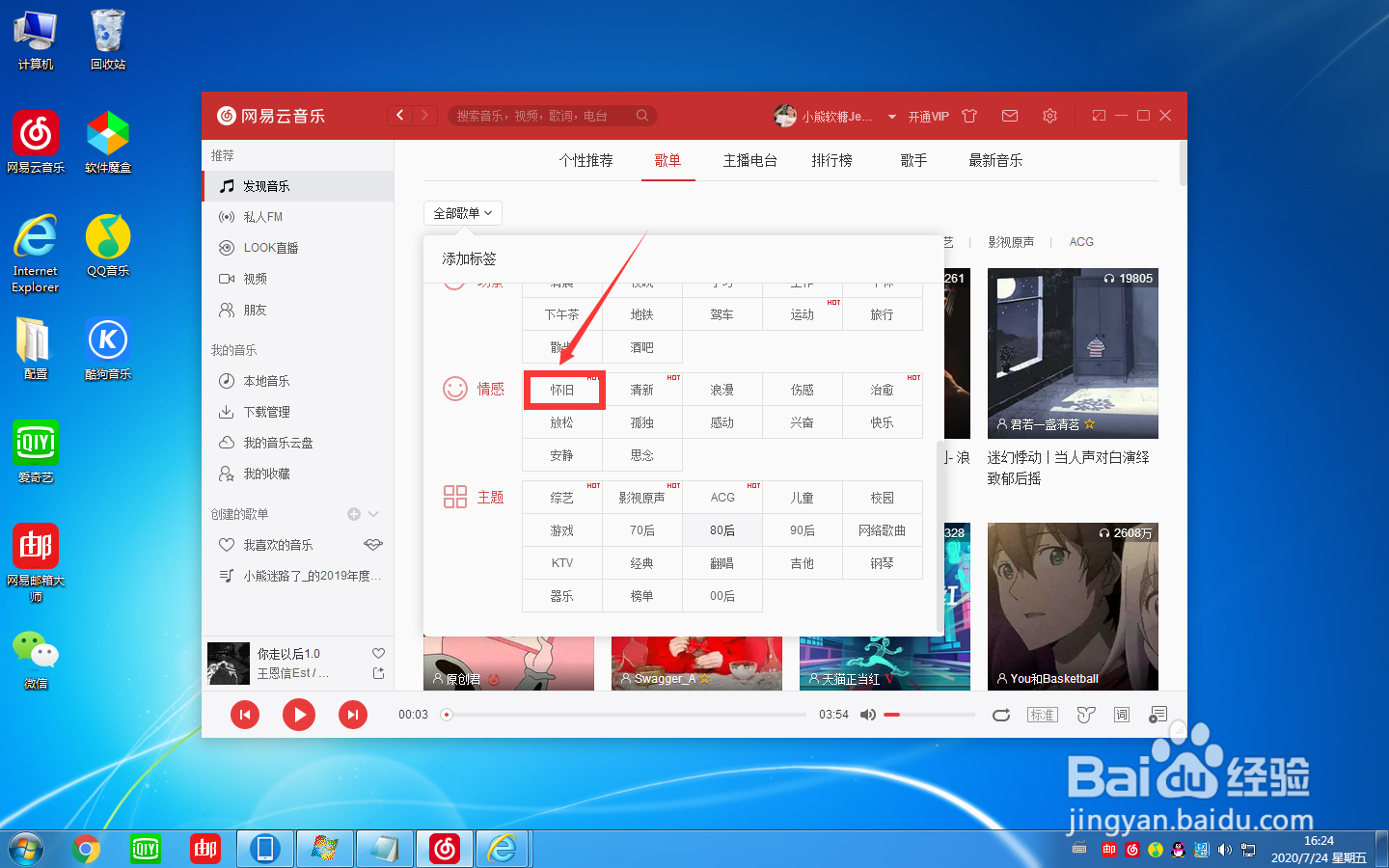The image size is (1389, 868).
Task: Expand the username dropdown arrow
Action: click(892, 117)
